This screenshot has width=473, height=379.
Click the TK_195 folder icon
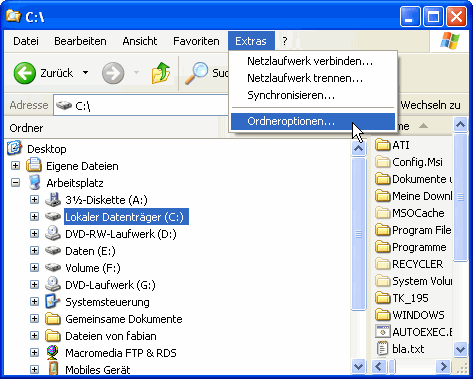[x=382, y=297]
